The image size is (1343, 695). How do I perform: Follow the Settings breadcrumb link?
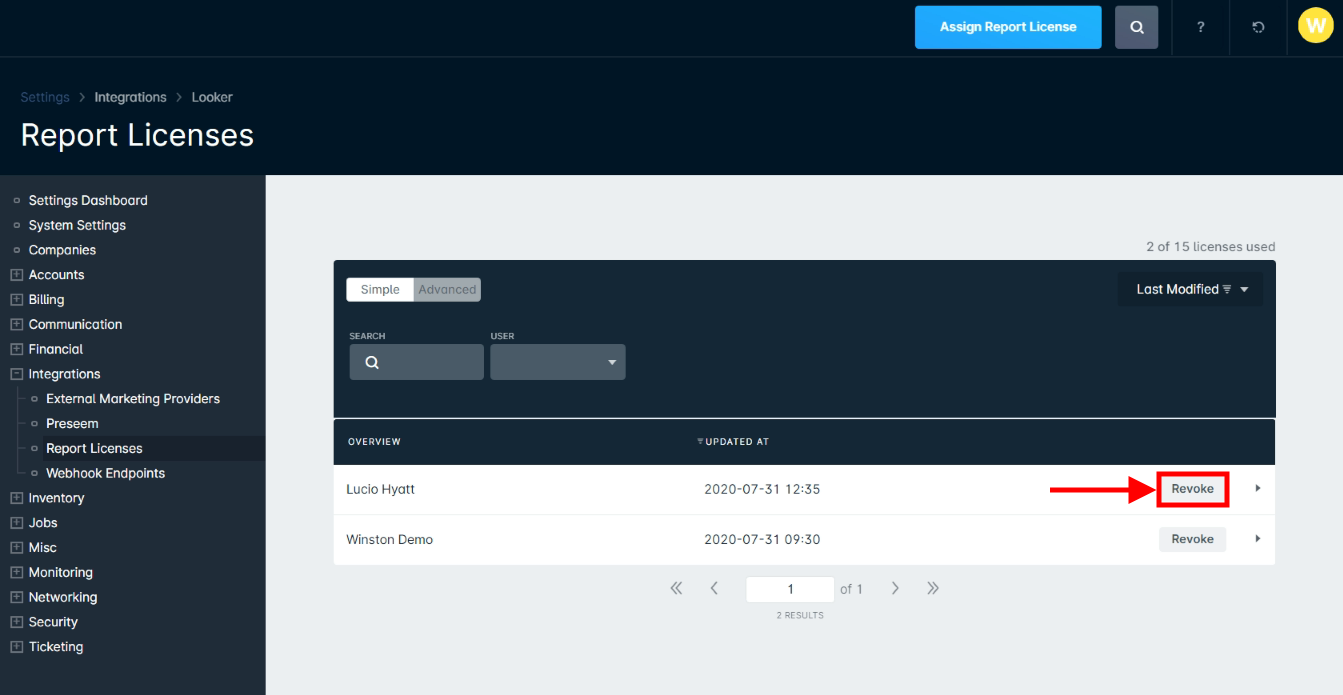45,97
